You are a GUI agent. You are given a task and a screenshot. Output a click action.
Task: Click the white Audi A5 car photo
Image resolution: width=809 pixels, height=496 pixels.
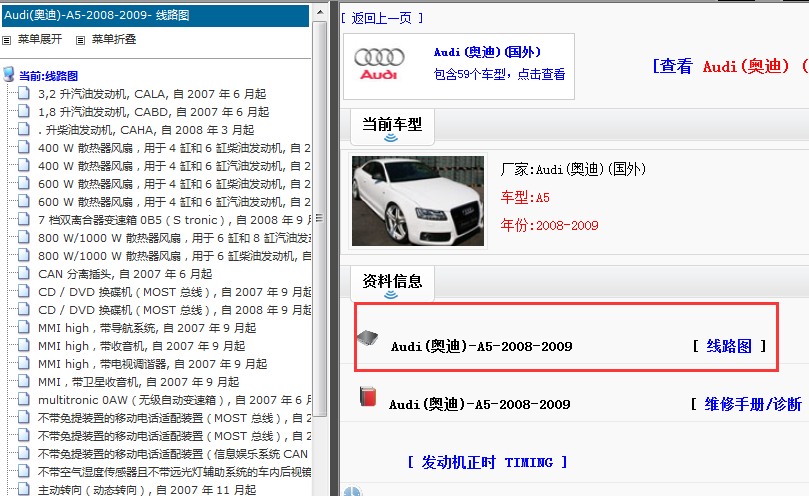point(418,201)
